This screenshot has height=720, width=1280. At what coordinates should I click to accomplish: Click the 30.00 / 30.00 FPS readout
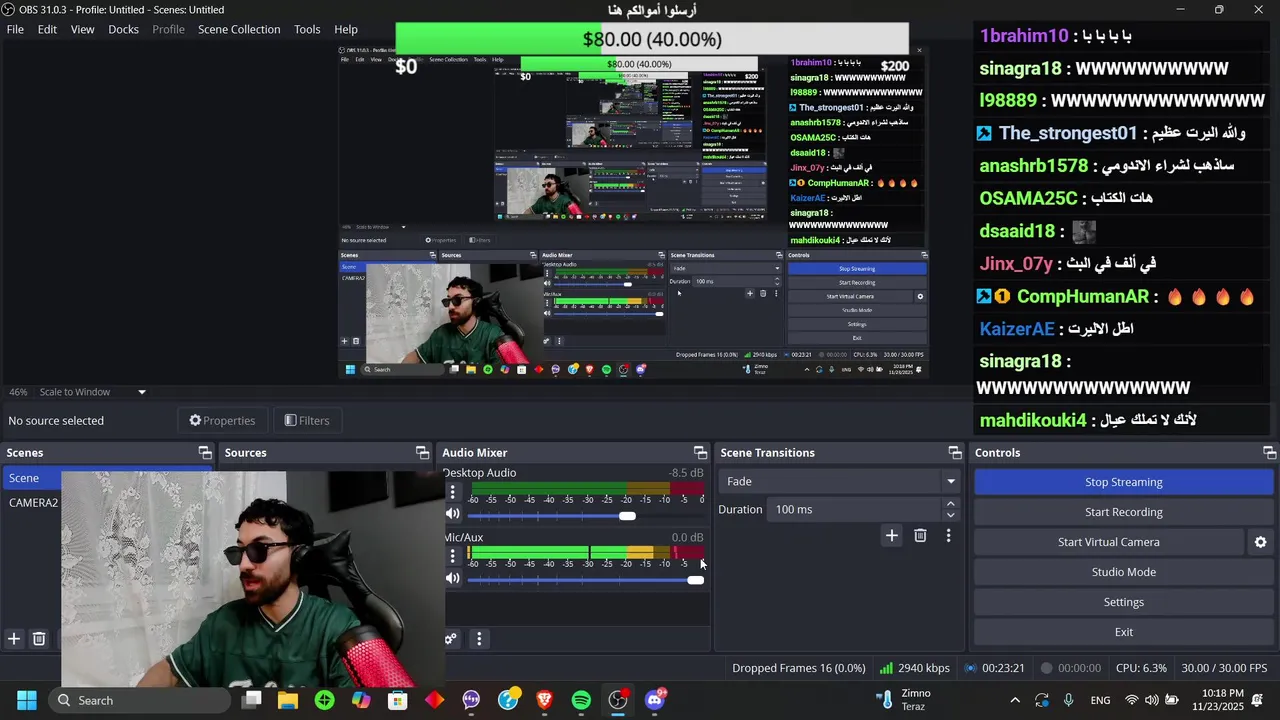click(x=1224, y=668)
